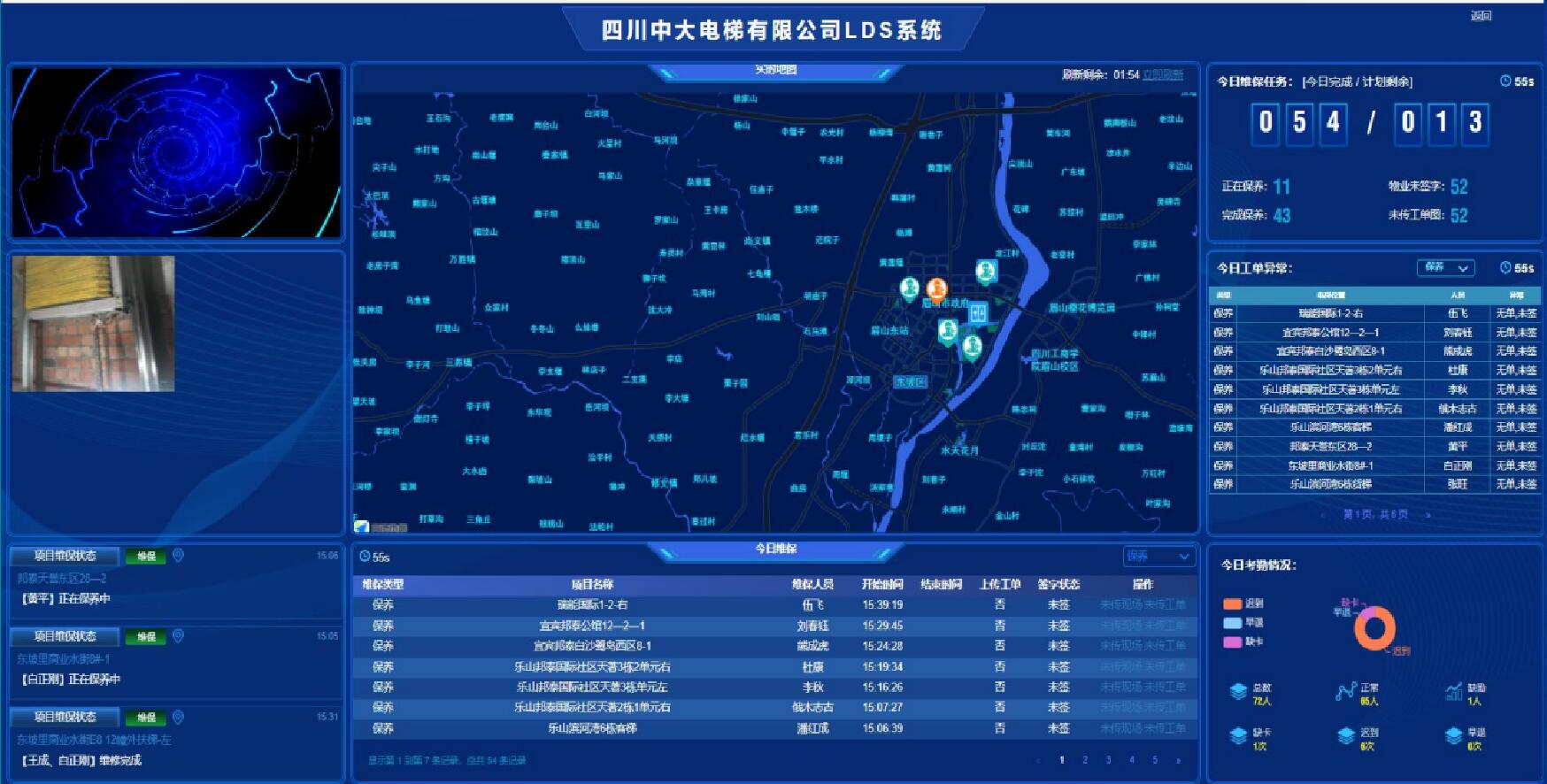This screenshot has width=1547, height=784.
Task: Click the orange person marker on the map
Action: pos(936,288)
